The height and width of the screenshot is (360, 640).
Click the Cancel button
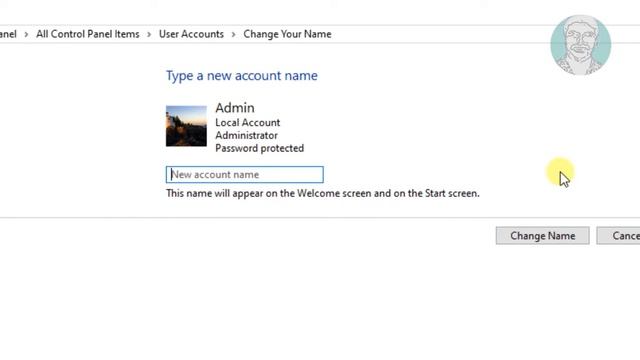pyautogui.click(x=618, y=236)
